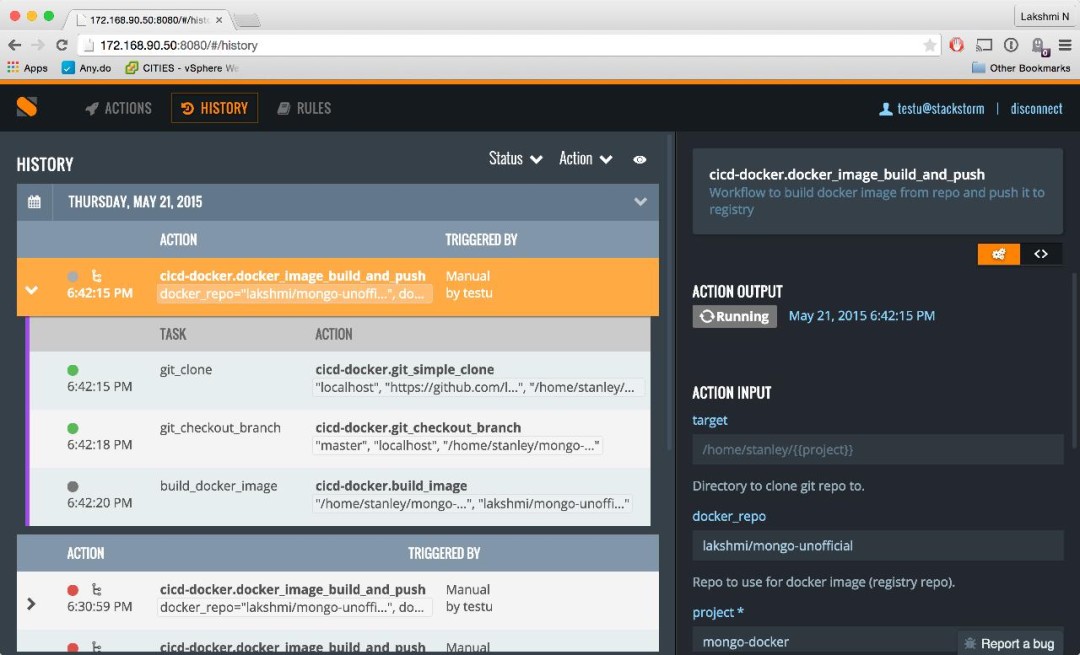Image resolution: width=1080 pixels, height=655 pixels.
Task: Switch to the gears details view button
Action: [999, 254]
